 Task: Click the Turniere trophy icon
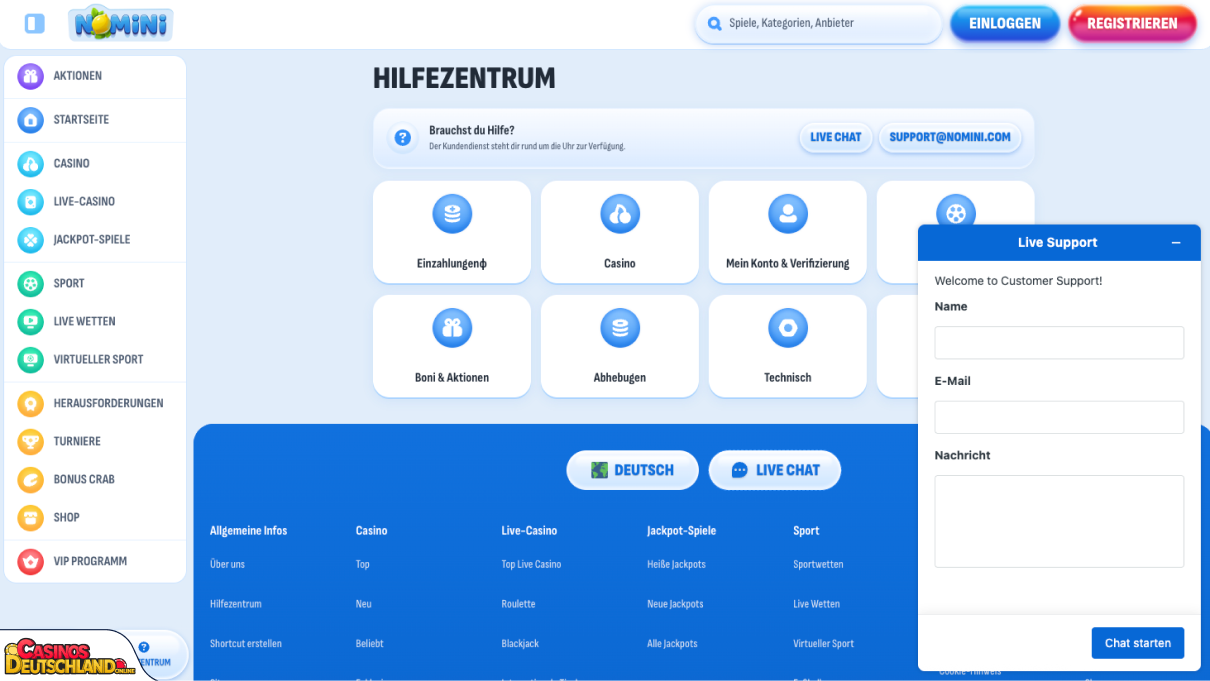click(x=31, y=442)
